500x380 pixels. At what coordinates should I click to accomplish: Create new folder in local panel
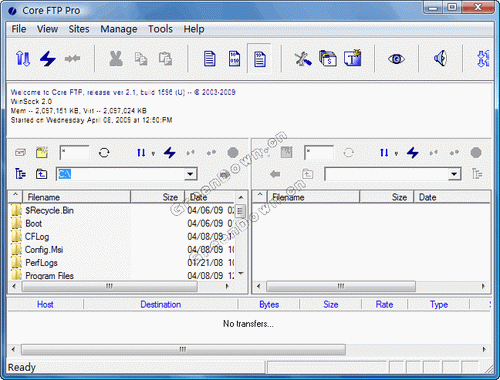(42, 152)
